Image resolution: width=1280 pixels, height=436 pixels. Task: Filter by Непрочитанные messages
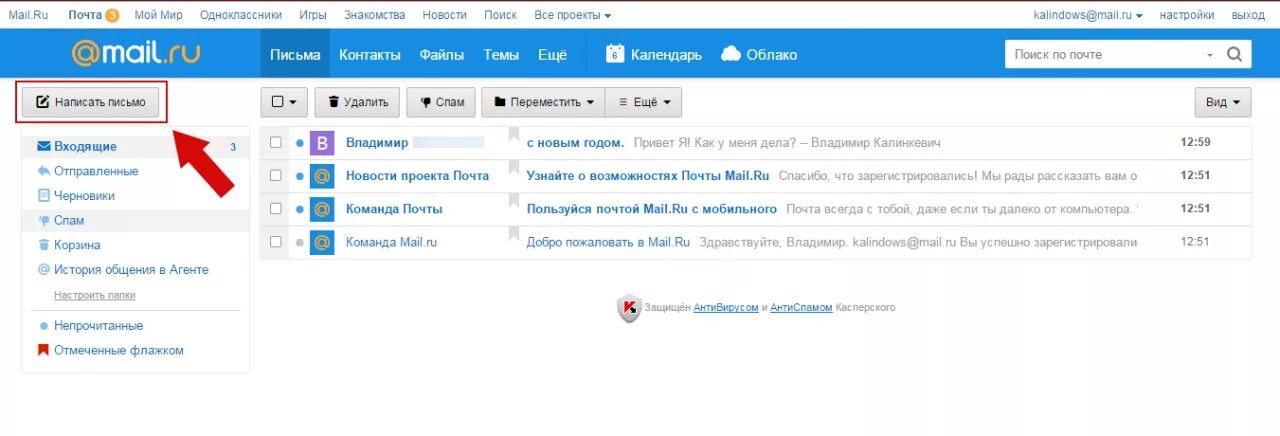point(99,326)
